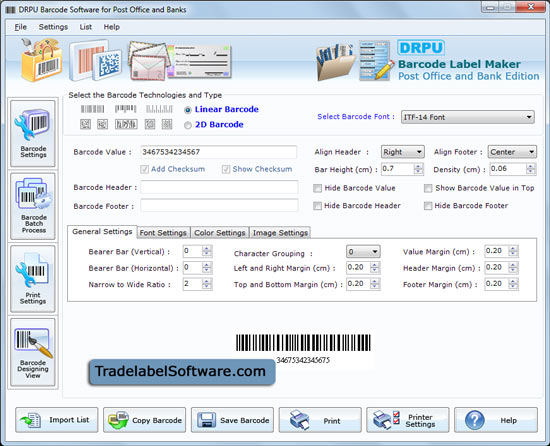550x446 pixels.
Task: Click the stacked 2D barcode sample icon
Action: pos(126,124)
